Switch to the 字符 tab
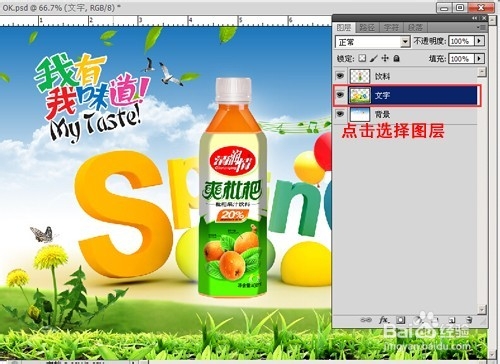Image resolution: width=500 pixels, height=364 pixels. click(x=391, y=27)
